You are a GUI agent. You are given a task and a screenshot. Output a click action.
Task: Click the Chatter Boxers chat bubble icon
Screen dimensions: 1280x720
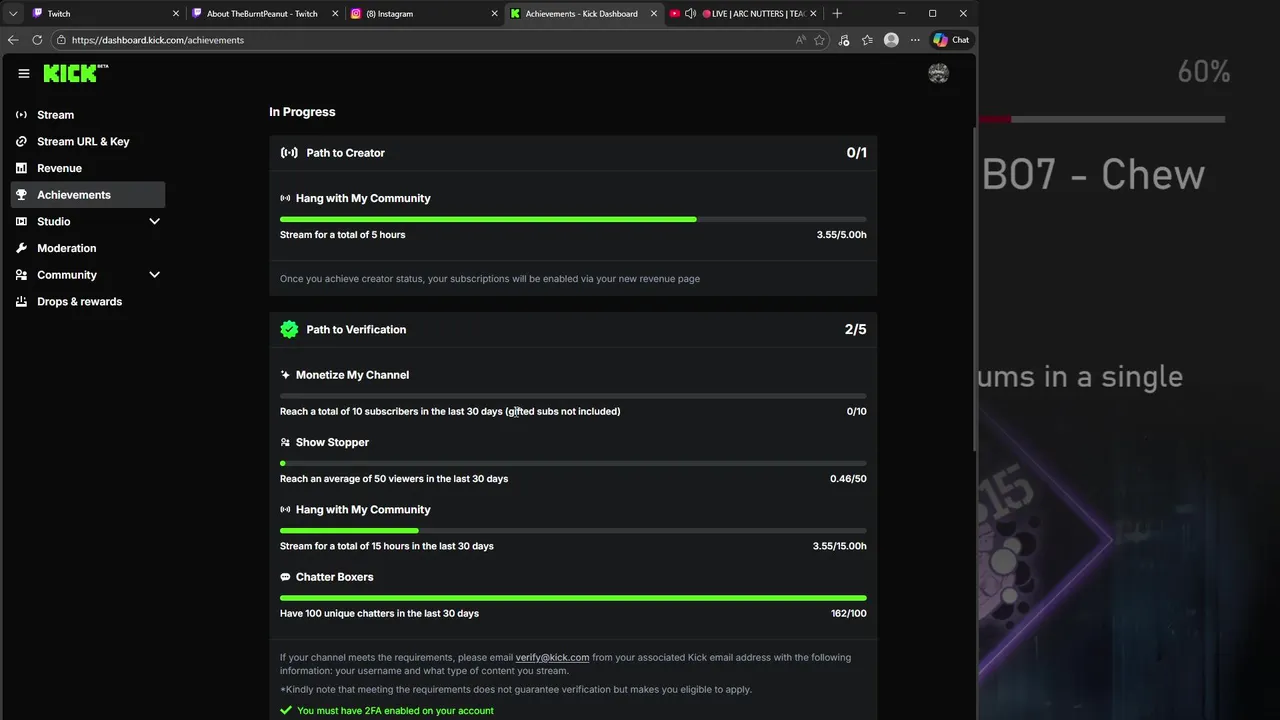click(x=286, y=577)
